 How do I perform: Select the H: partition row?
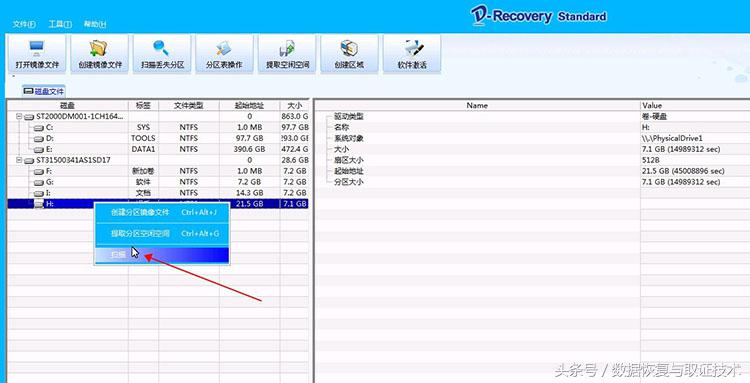click(158, 204)
